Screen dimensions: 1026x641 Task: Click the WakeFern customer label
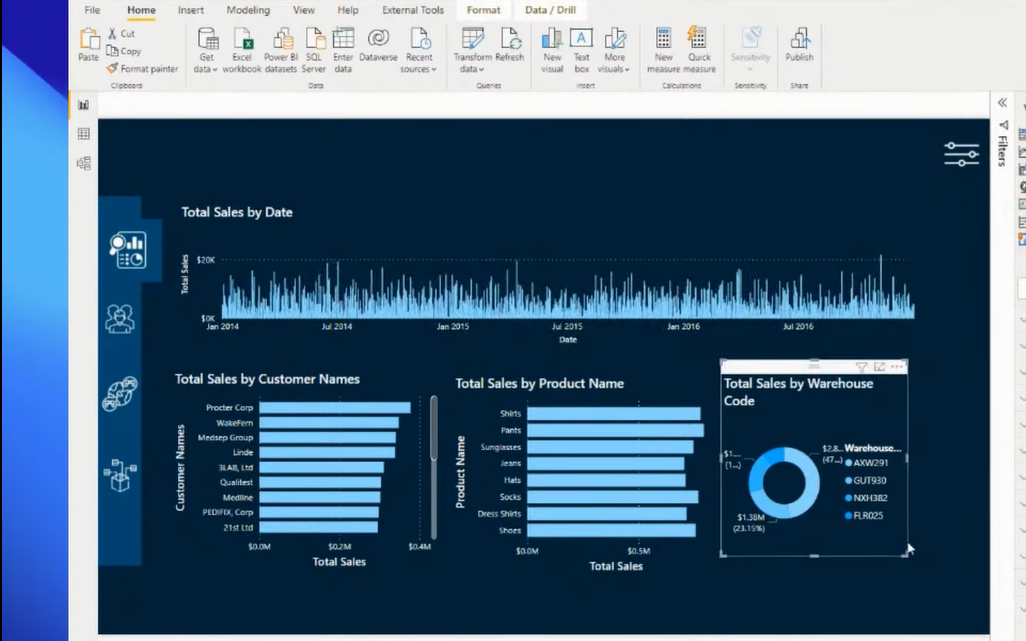point(234,423)
